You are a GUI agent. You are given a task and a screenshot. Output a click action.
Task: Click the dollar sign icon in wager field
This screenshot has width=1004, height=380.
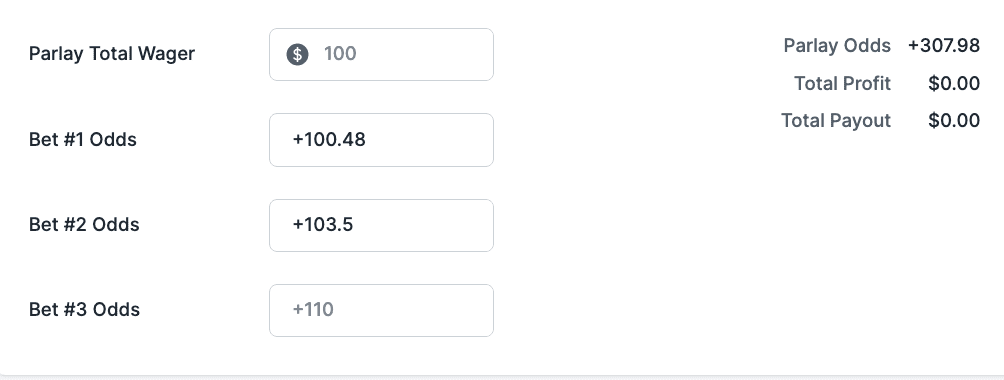pos(297,54)
